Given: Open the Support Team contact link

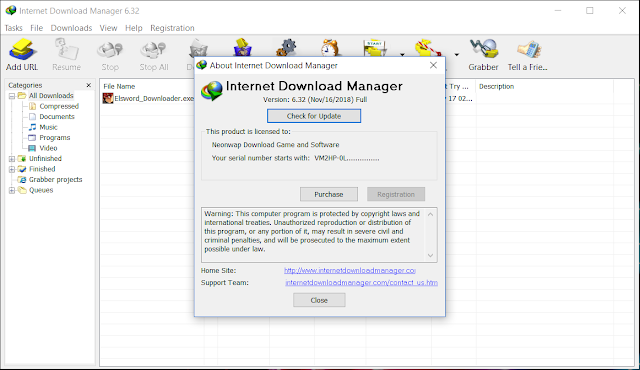Looking at the screenshot, I should tap(361, 282).
